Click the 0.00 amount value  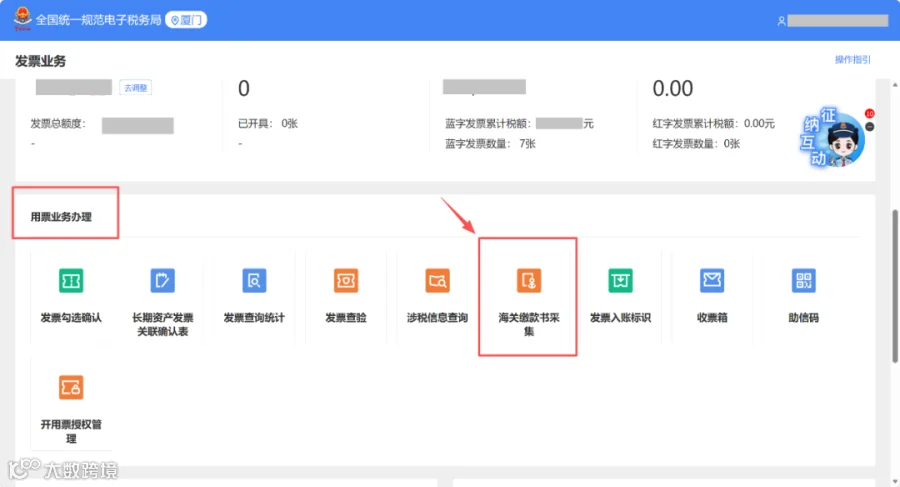pyautogui.click(x=673, y=88)
